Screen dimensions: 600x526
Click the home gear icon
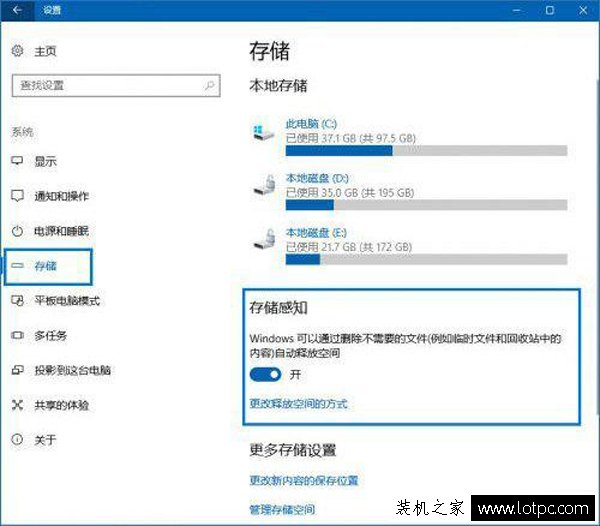click(18, 50)
